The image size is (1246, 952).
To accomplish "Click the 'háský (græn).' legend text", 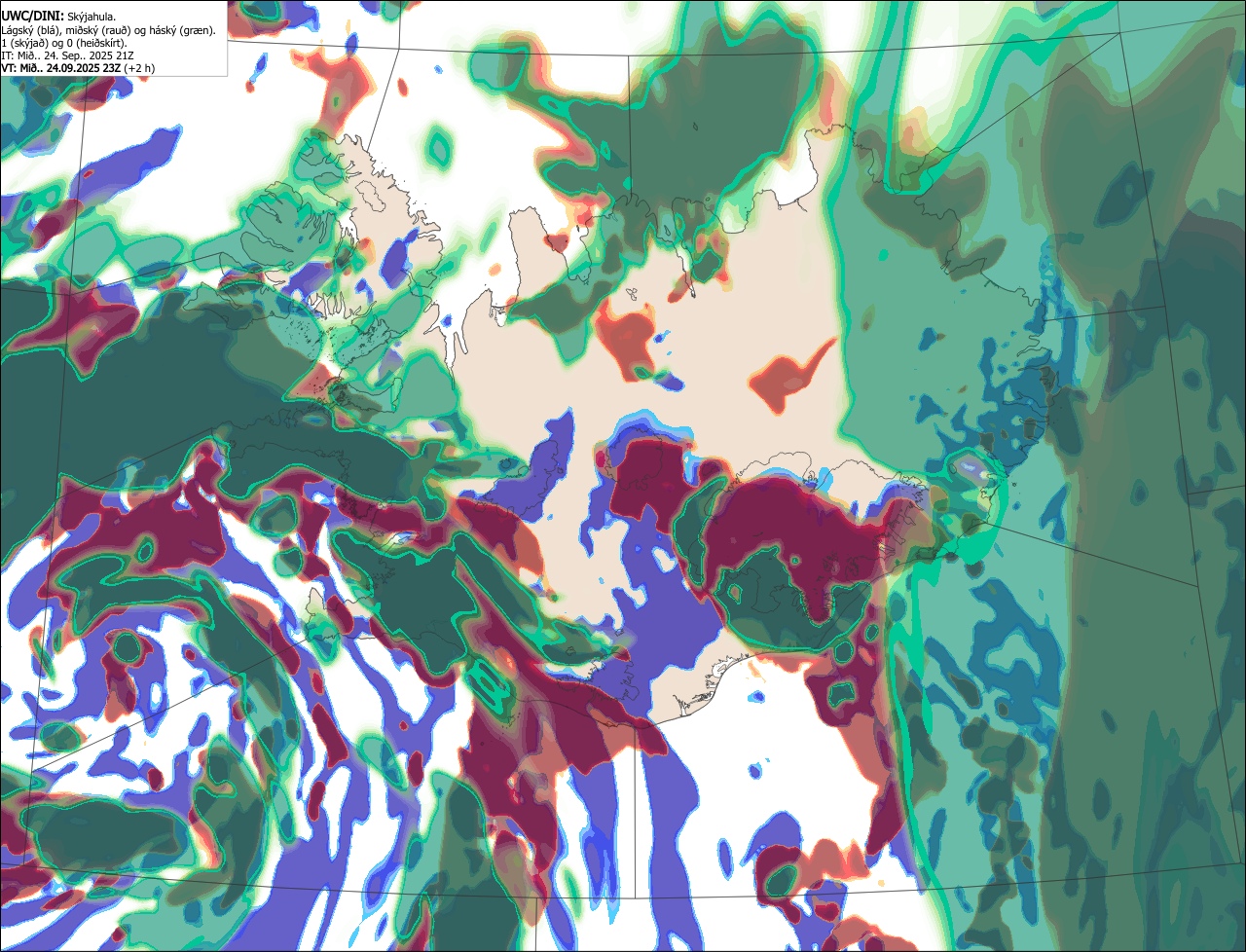I will click(x=182, y=31).
